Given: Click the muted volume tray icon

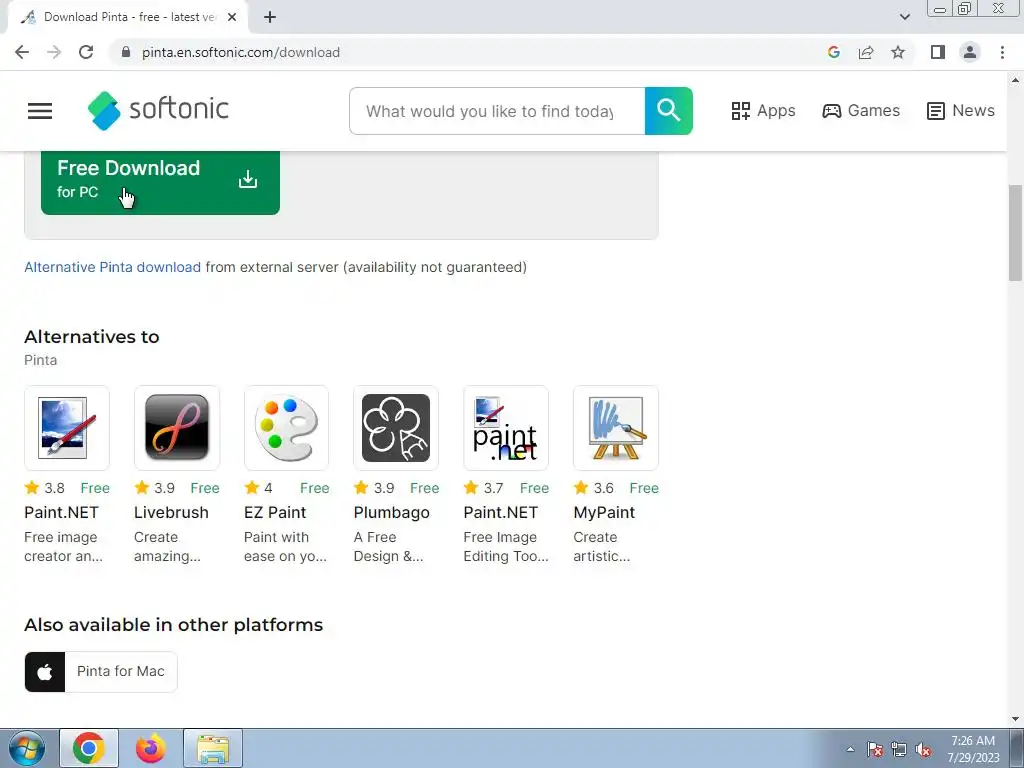Looking at the screenshot, I should [923, 749].
